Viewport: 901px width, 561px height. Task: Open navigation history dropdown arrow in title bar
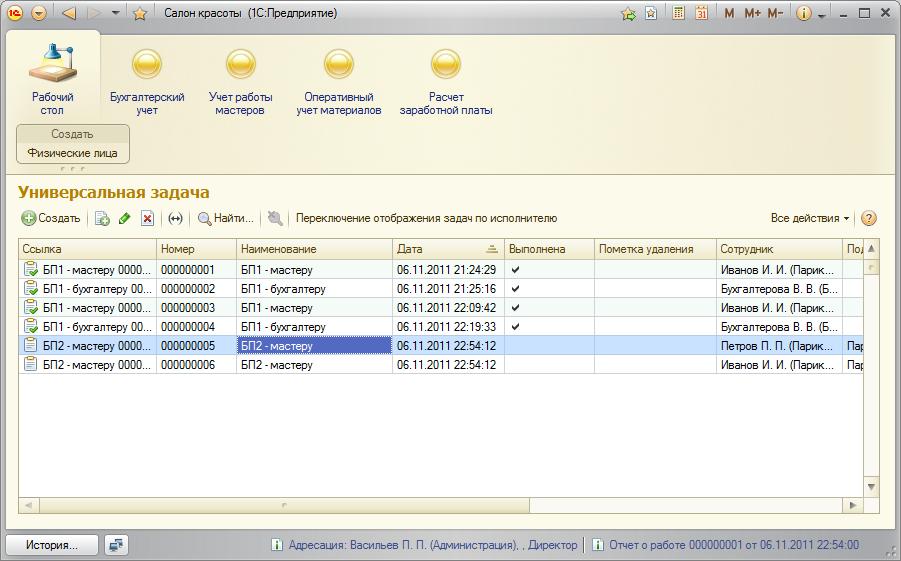115,13
